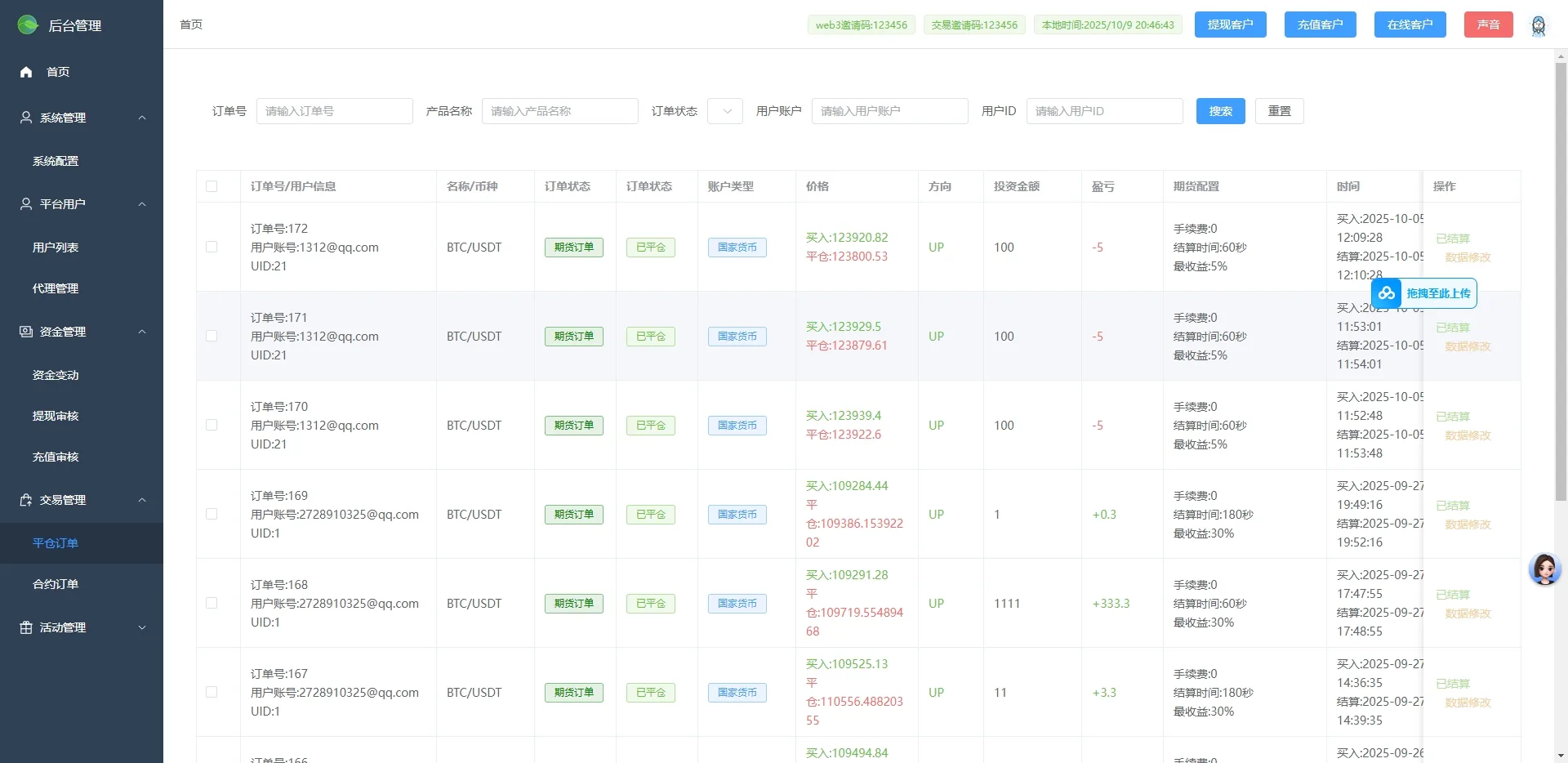Click the floating assistant avatar on the right
Screen dimensions: 1568x763
click(x=1544, y=569)
